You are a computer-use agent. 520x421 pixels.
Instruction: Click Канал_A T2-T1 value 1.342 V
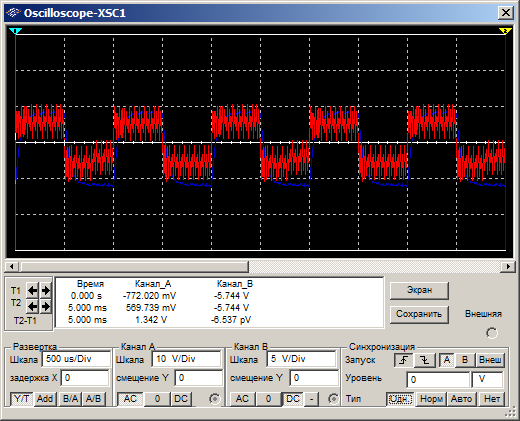[151, 320]
